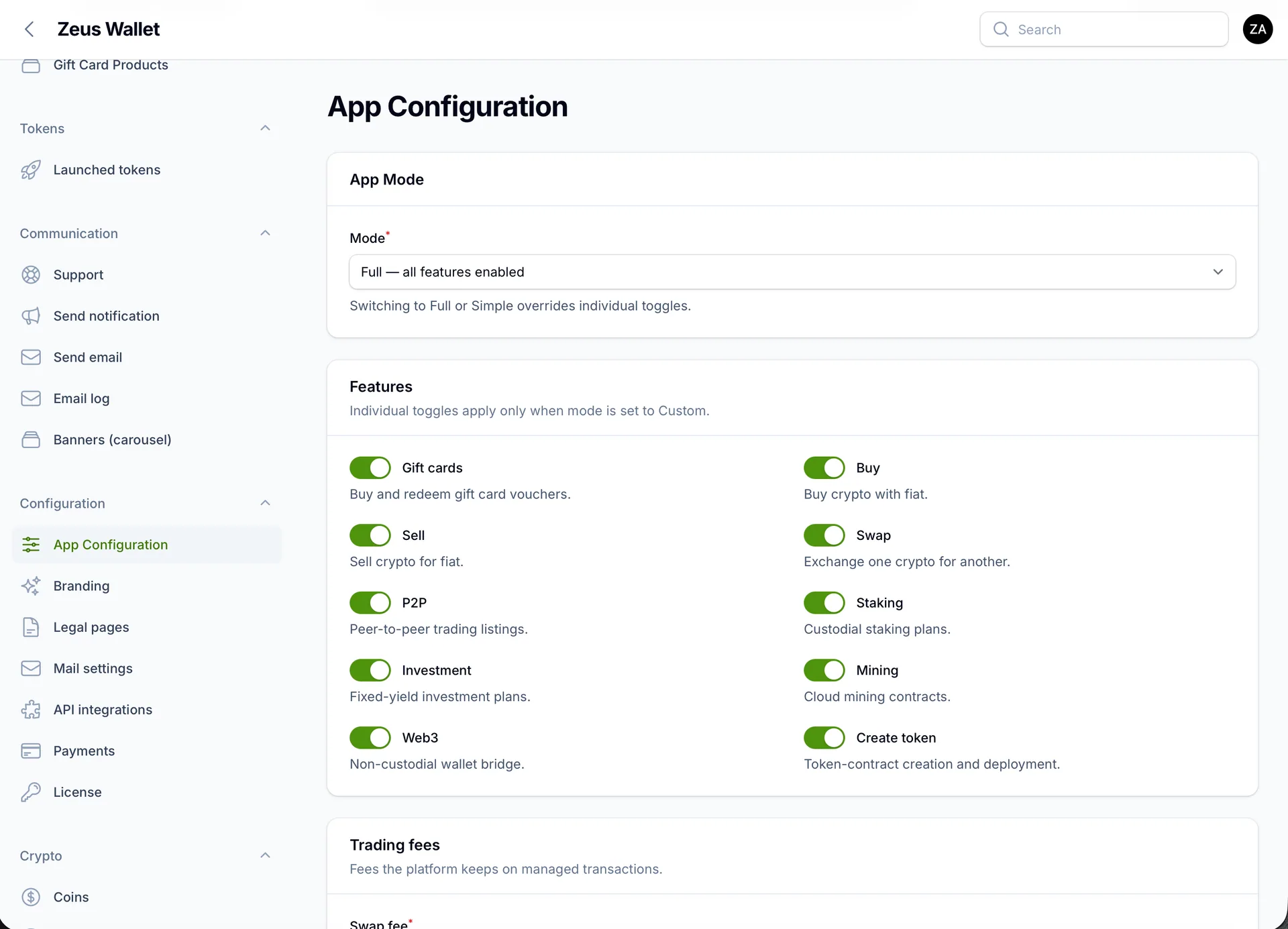Image resolution: width=1288 pixels, height=929 pixels.
Task: Click the Zeus Wallet title
Action: [x=109, y=30]
